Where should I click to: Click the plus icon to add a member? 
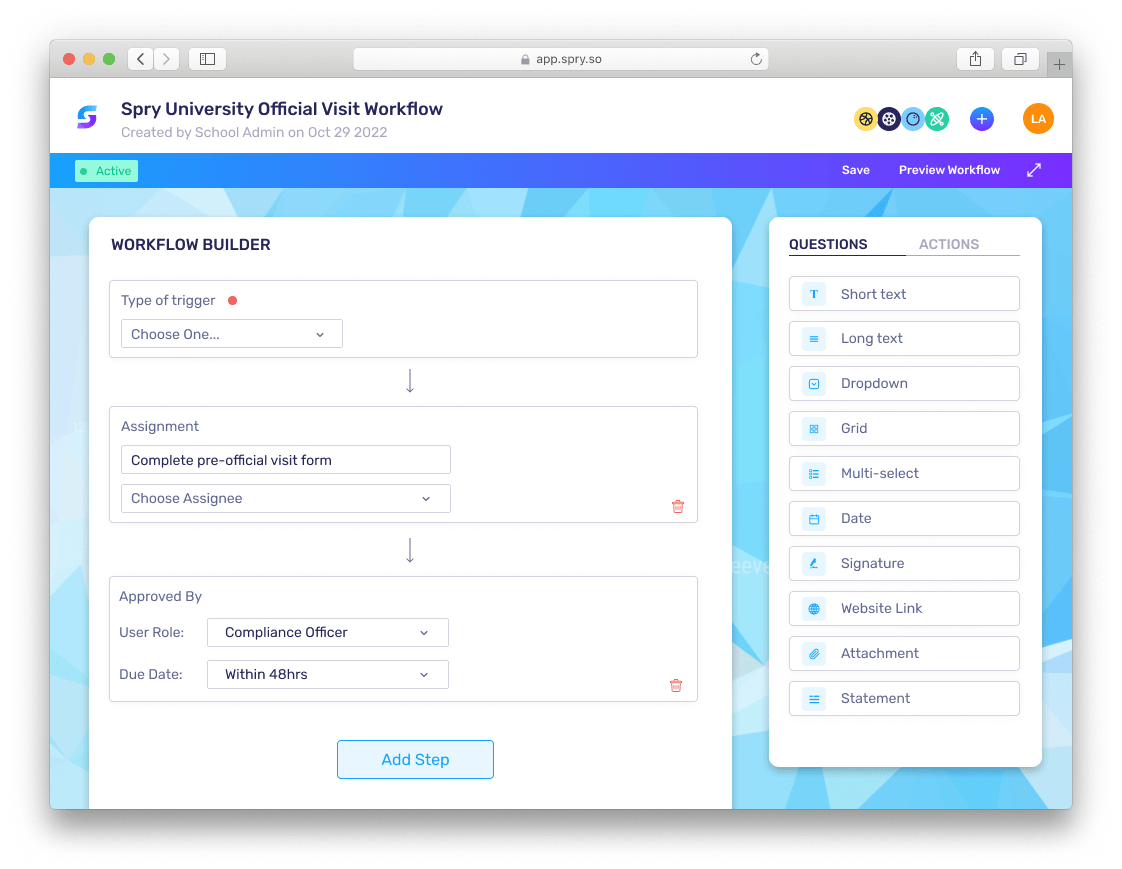(x=982, y=118)
